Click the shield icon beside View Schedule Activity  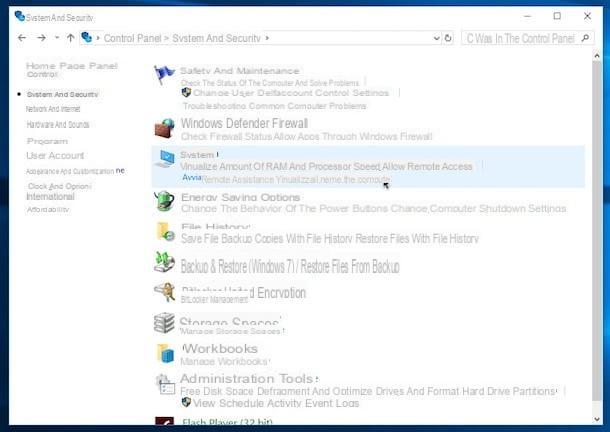[x=186, y=402]
